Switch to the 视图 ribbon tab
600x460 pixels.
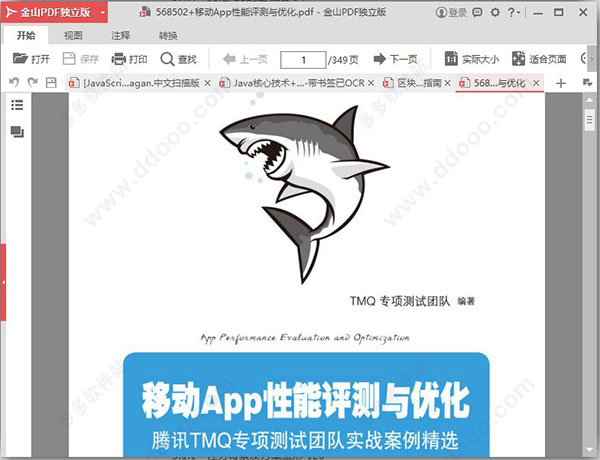[73, 36]
